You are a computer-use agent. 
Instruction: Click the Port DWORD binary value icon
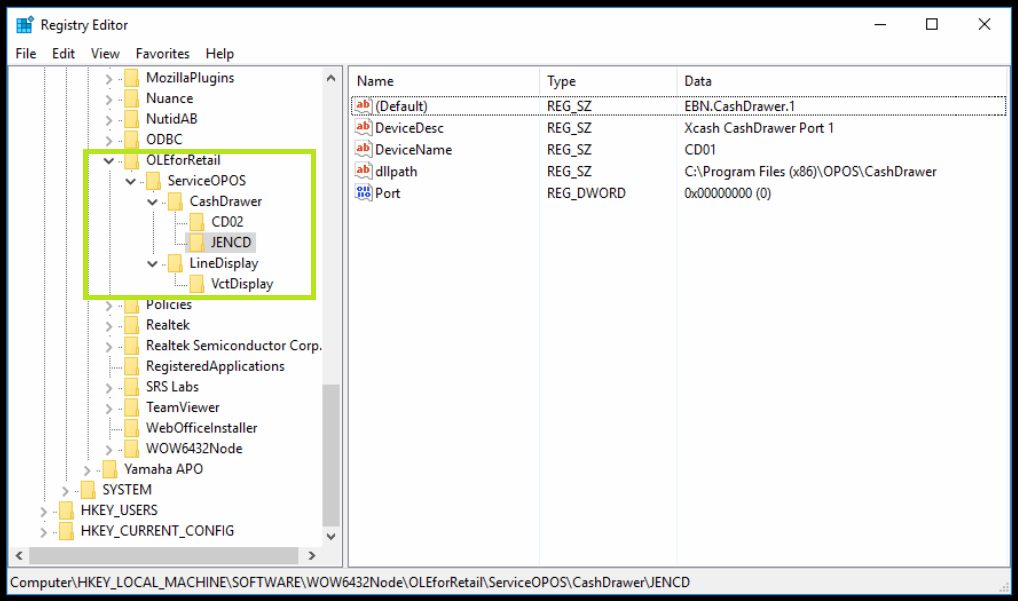click(x=364, y=193)
